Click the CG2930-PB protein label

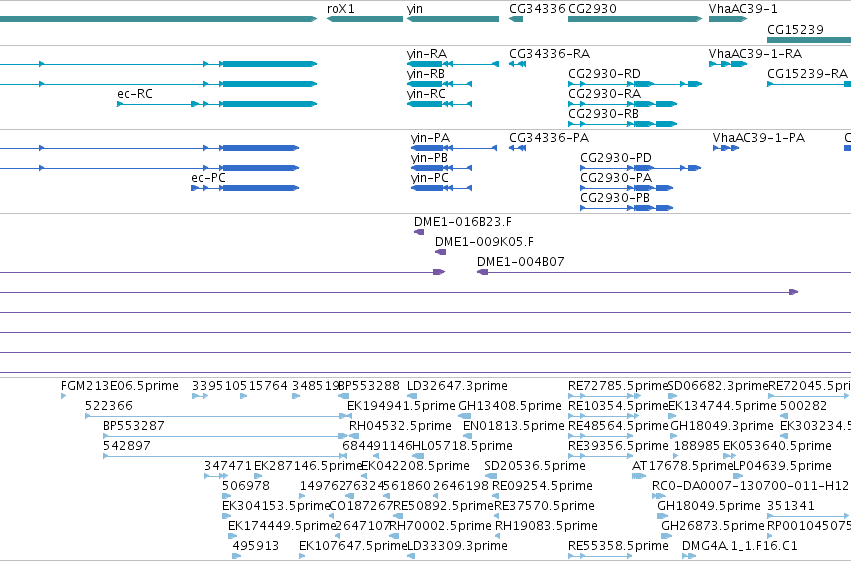615,198
